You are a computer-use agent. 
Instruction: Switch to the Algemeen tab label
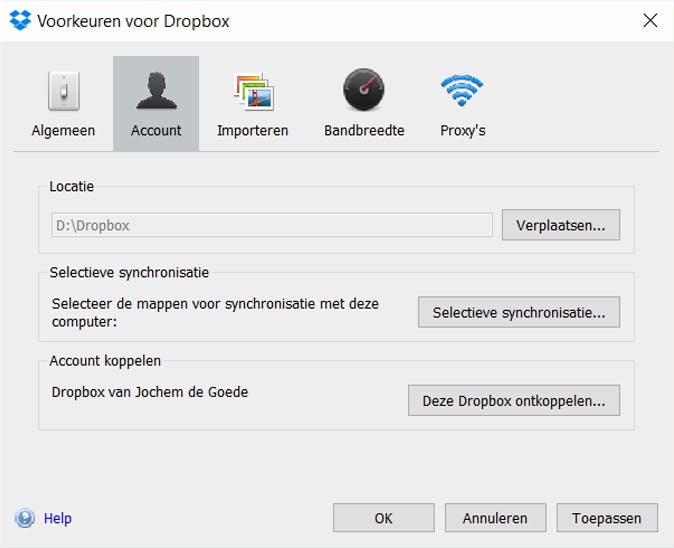(x=63, y=130)
